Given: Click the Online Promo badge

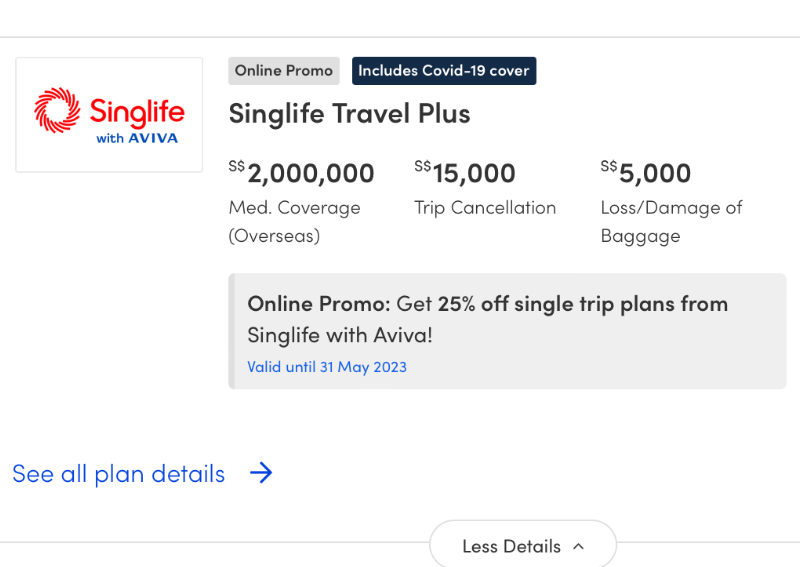Looking at the screenshot, I should (x=284, y=71).
